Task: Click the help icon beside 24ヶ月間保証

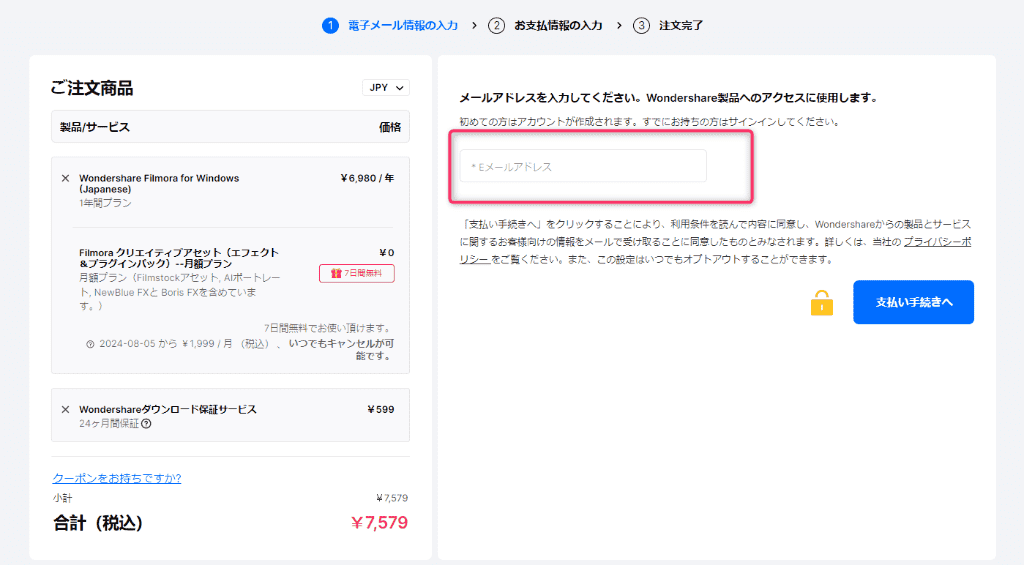Action: (147, 424)
